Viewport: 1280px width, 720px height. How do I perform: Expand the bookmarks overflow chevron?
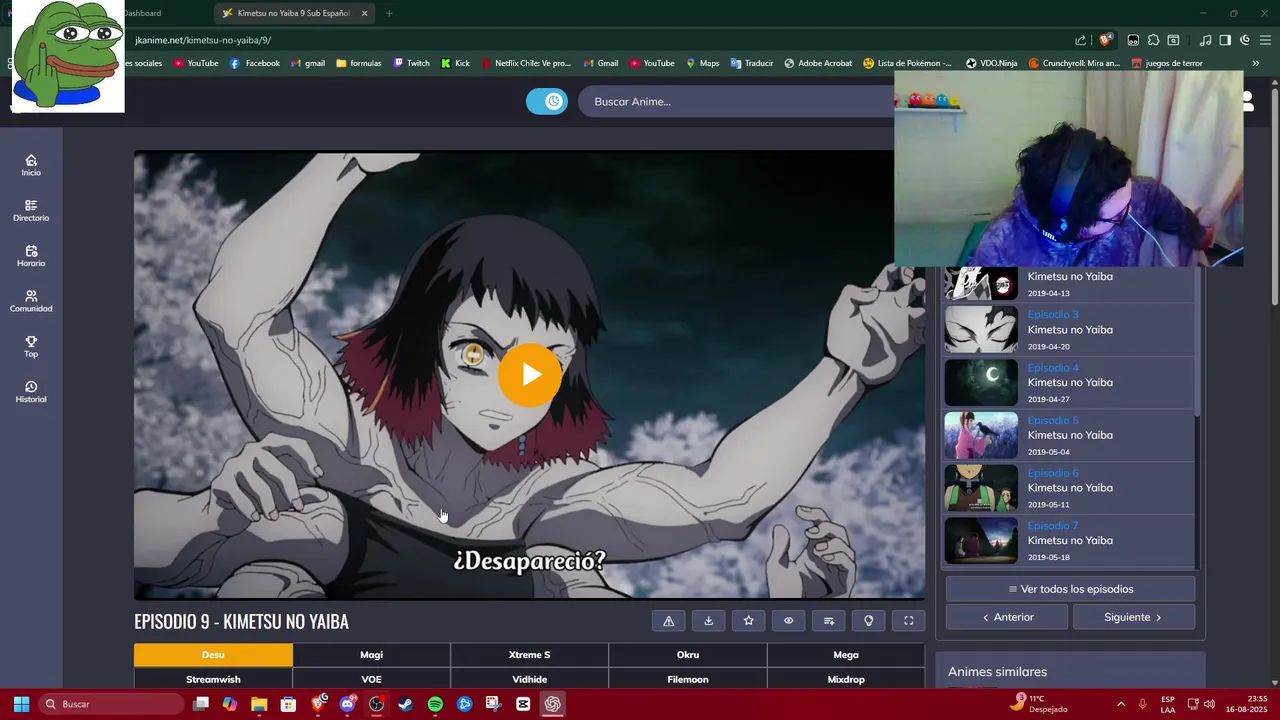tap(1255, 63)
